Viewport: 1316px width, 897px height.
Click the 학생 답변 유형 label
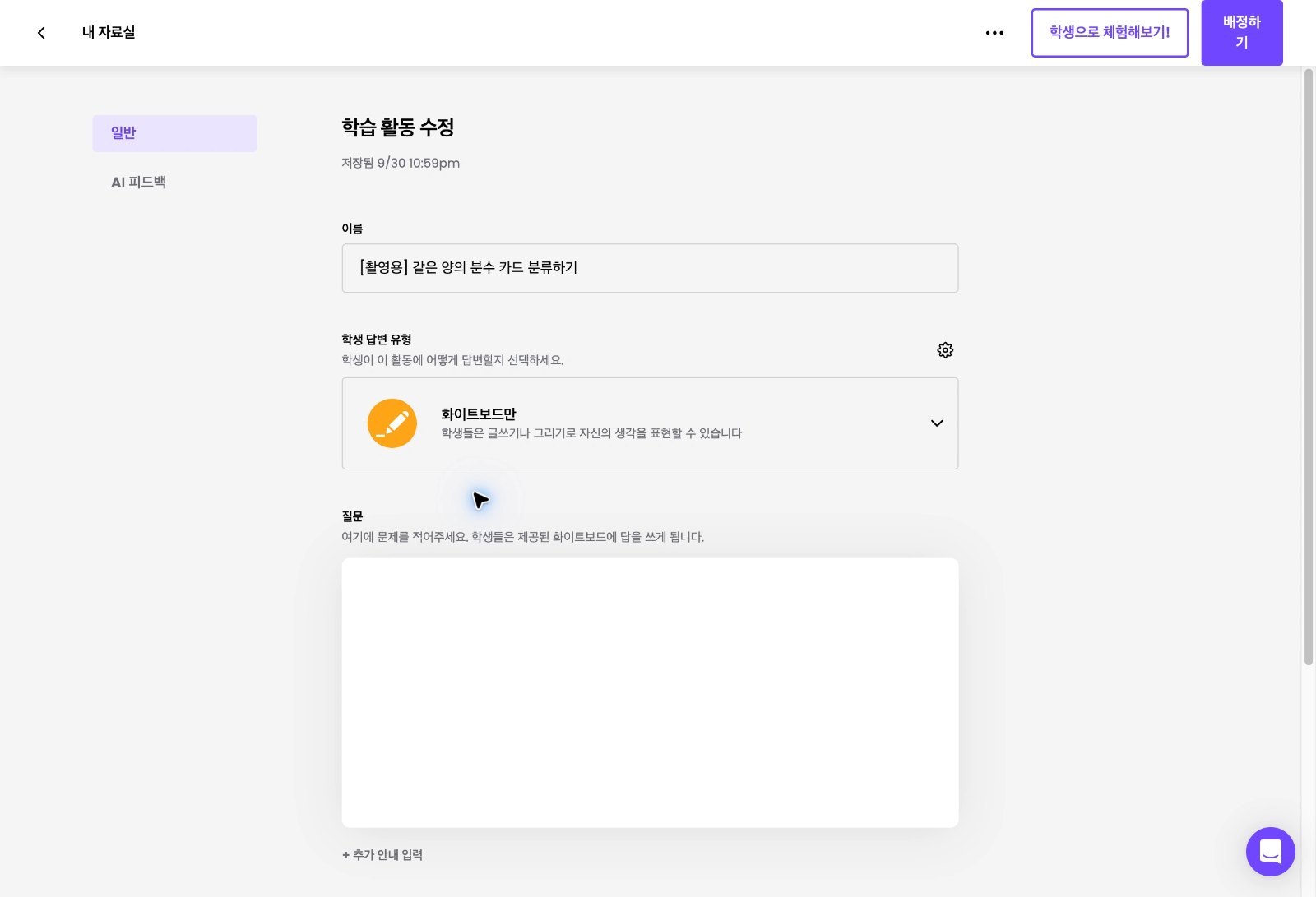click(x=377, y=340)
